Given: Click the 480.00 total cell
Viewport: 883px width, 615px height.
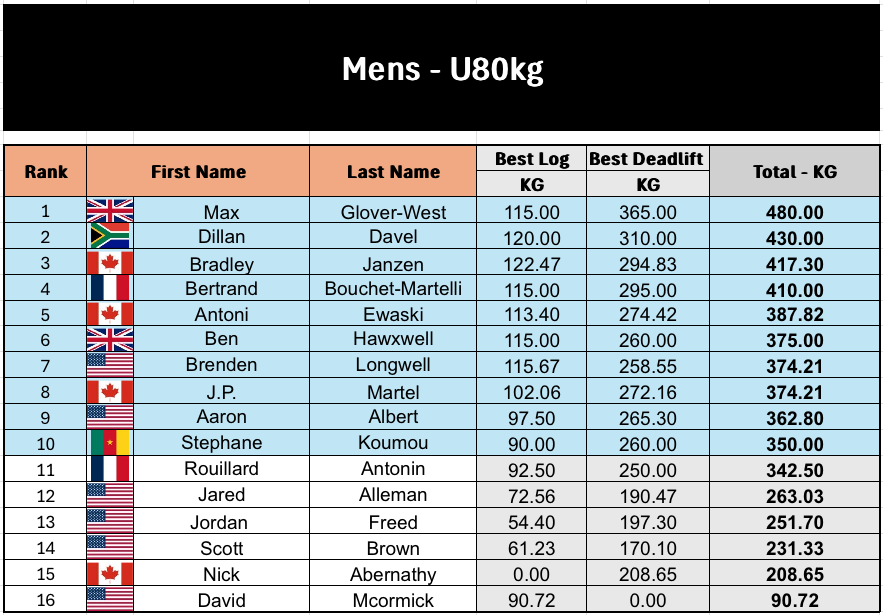Looking at the screenshot, I should click(794, 212).
